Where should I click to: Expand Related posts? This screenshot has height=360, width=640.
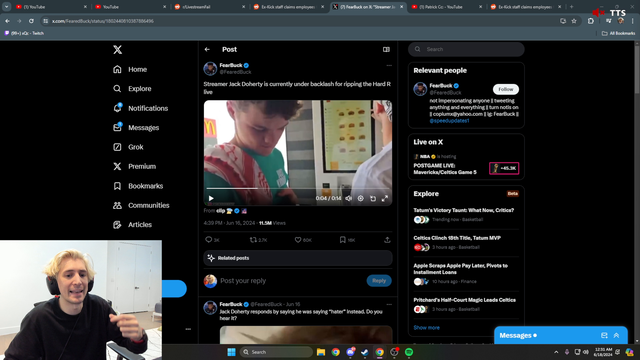click(298, 258)
